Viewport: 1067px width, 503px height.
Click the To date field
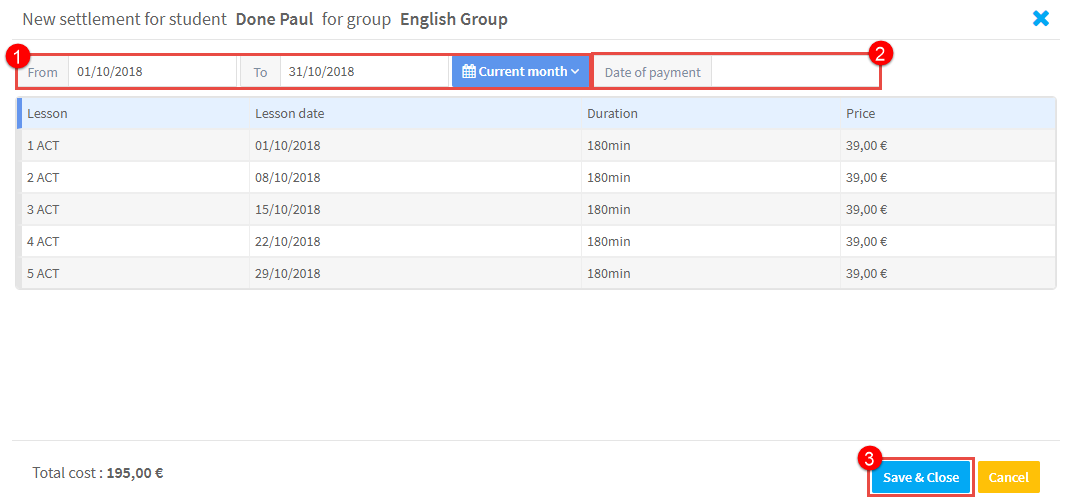tap(363, 72)
